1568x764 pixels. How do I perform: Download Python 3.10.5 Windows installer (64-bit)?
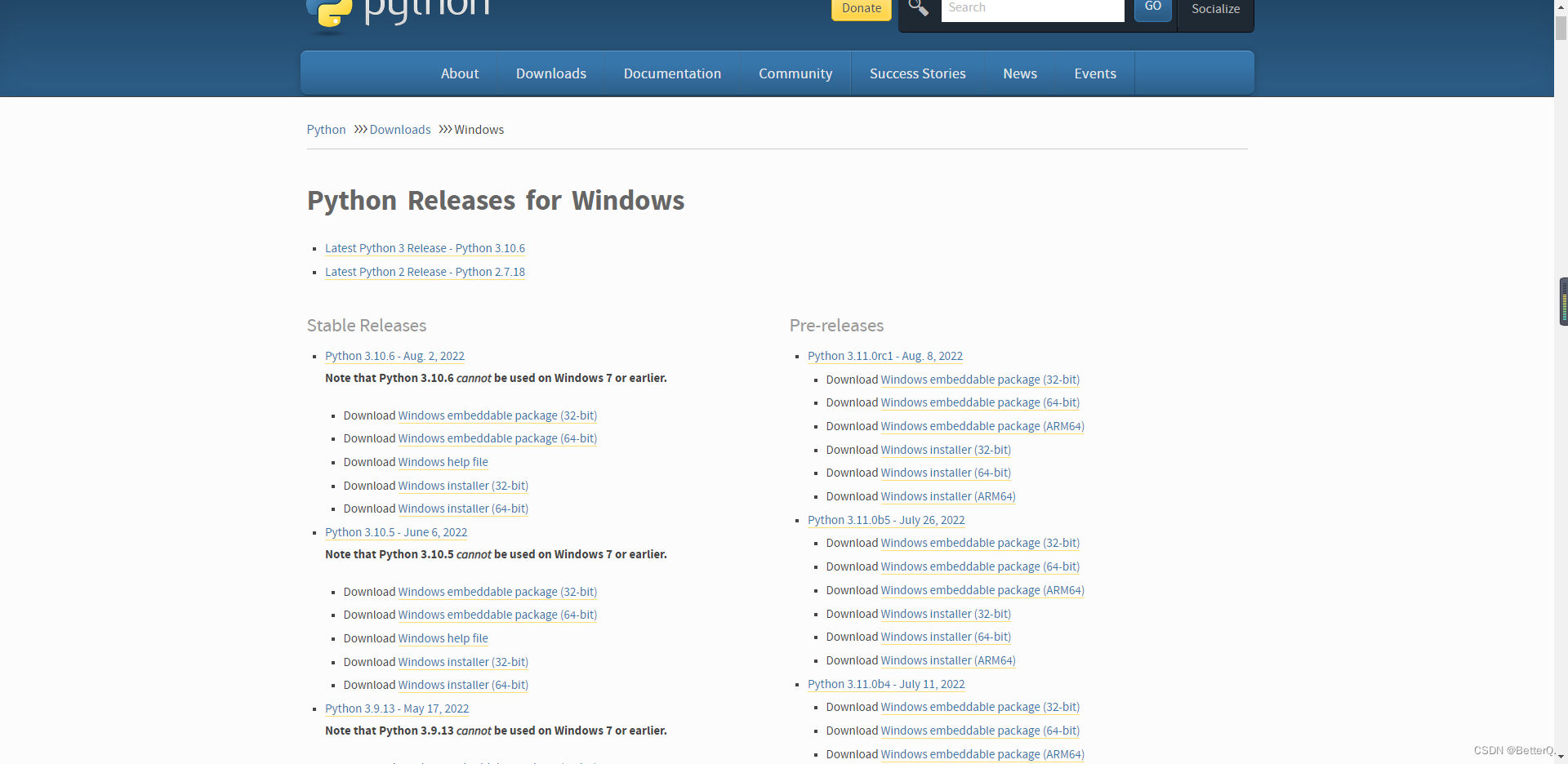tap(463, 685)
